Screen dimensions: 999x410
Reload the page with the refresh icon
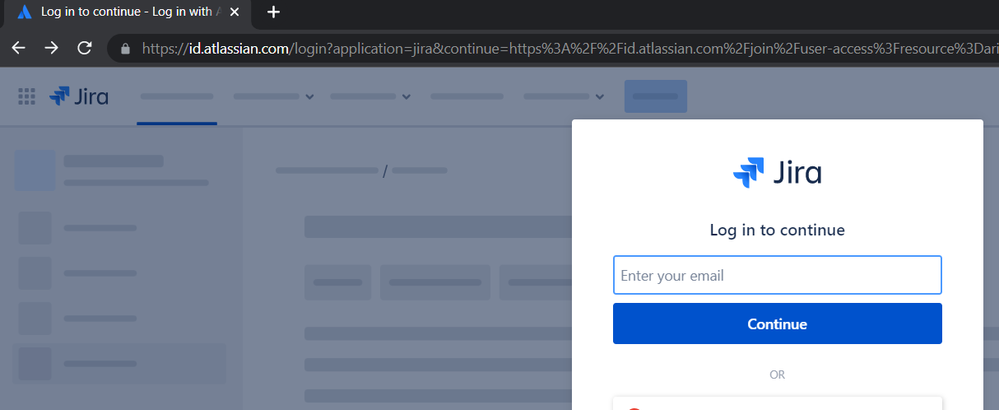(84, 48)
